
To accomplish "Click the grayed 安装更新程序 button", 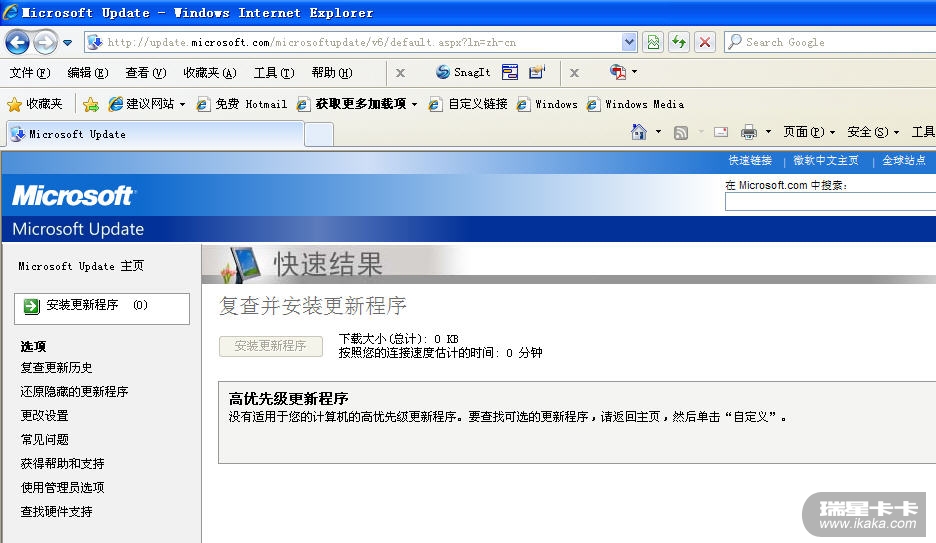I will pos(270,346).
